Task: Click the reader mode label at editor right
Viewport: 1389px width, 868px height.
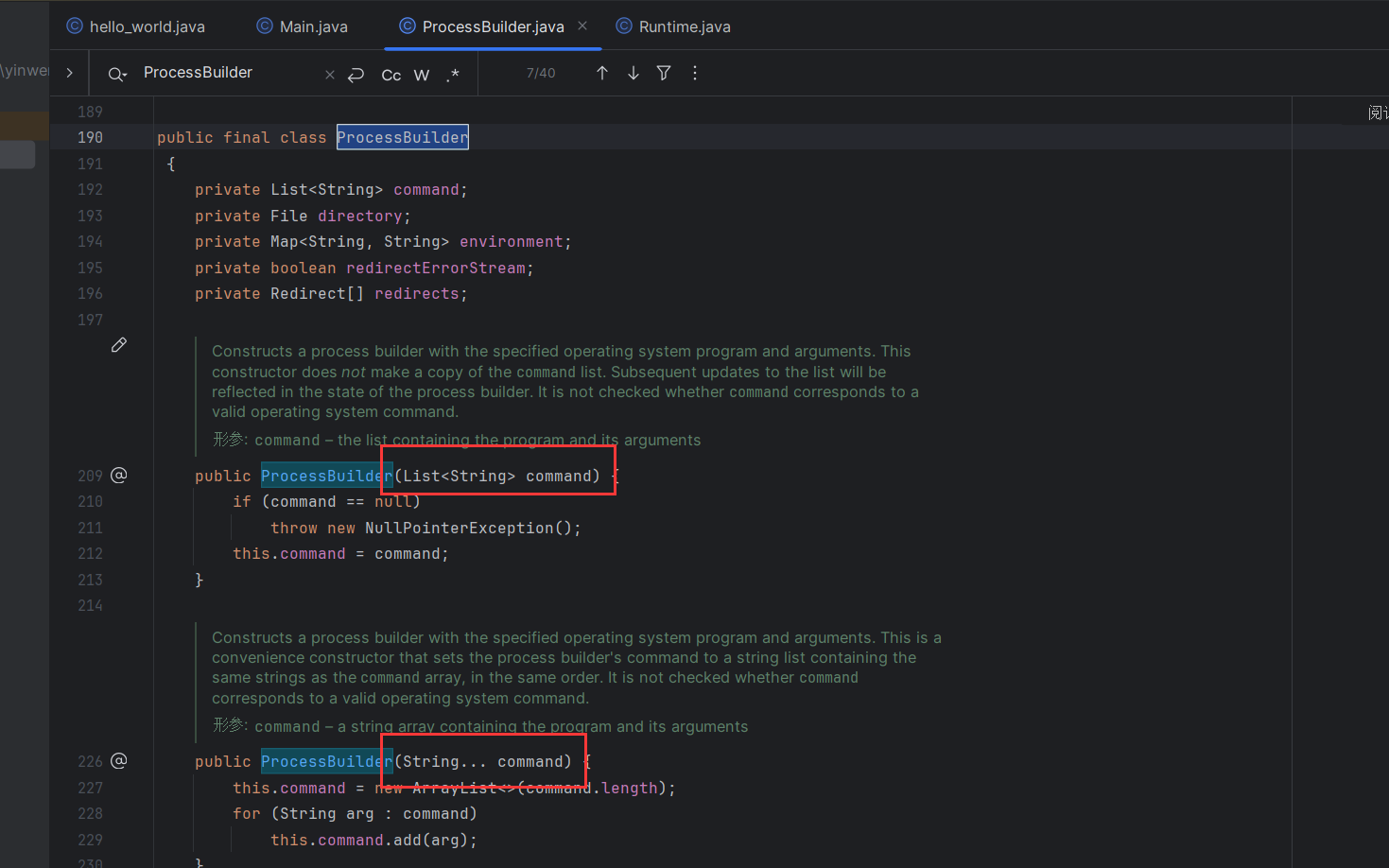Action: pos(1378,113)
